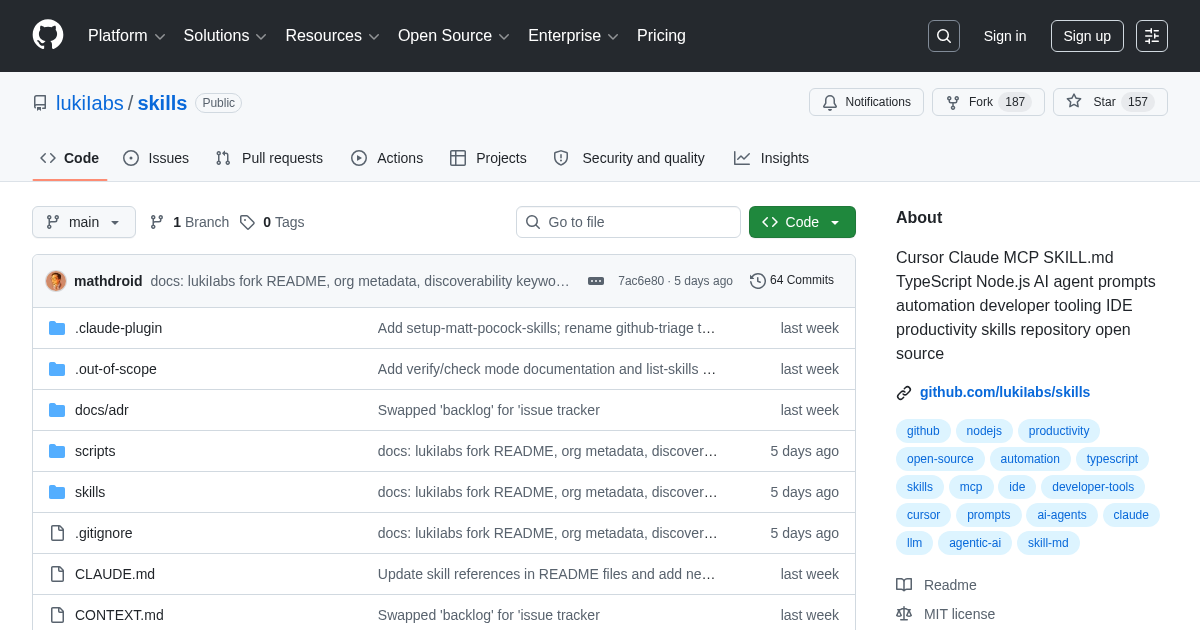Open the skills repository name link
The width and height of the screenshot is (1200, 630).
click(162, 103)
